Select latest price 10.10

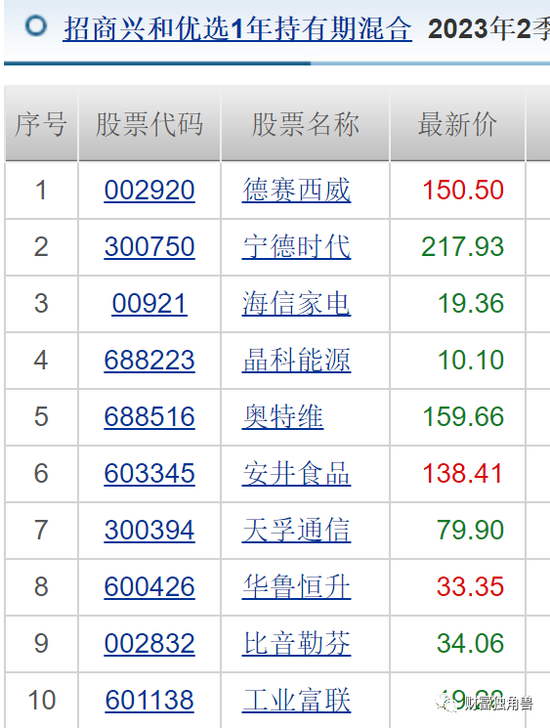point(471,360)
